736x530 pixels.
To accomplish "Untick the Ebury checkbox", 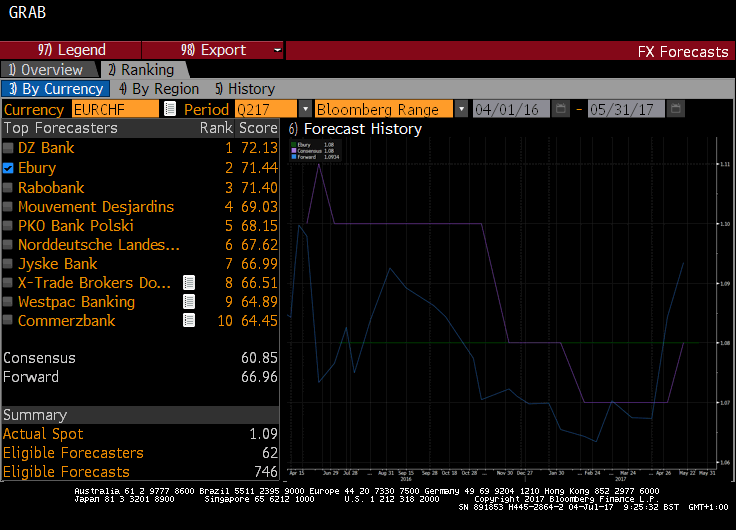I will click(8, 168).
